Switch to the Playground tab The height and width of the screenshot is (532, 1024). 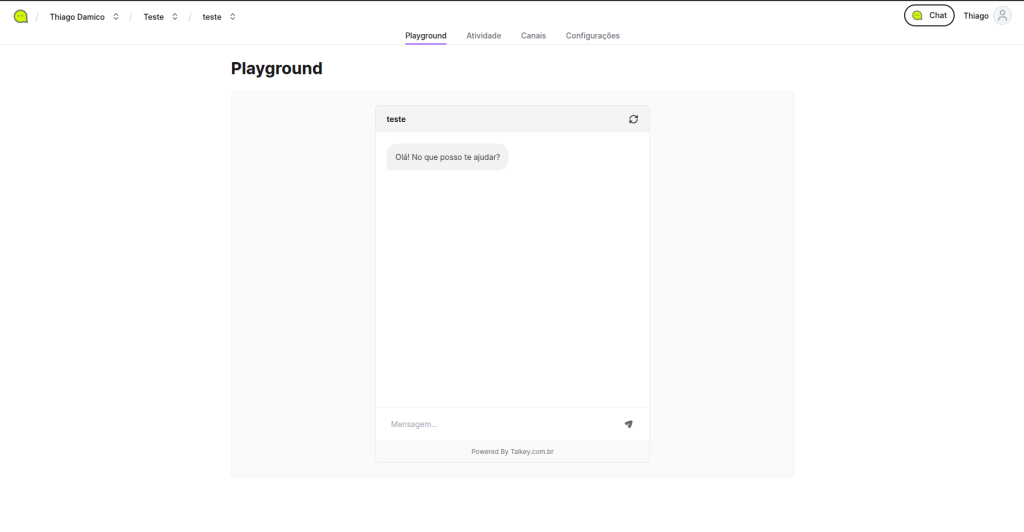426,36
